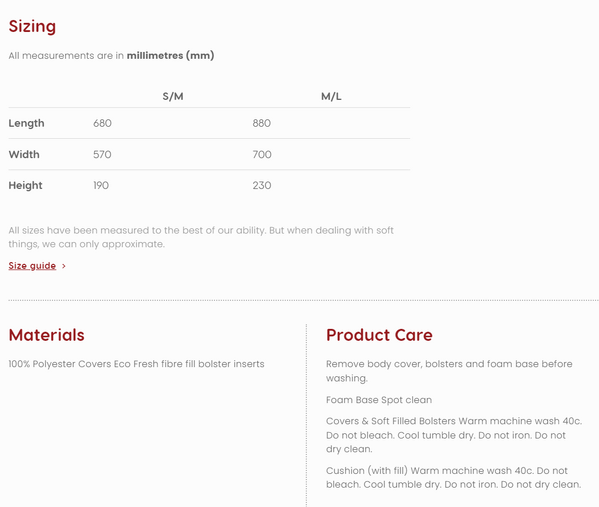Screen dimensions: 599x507
Task: Select the Width row label
Action: pos(24,154)
